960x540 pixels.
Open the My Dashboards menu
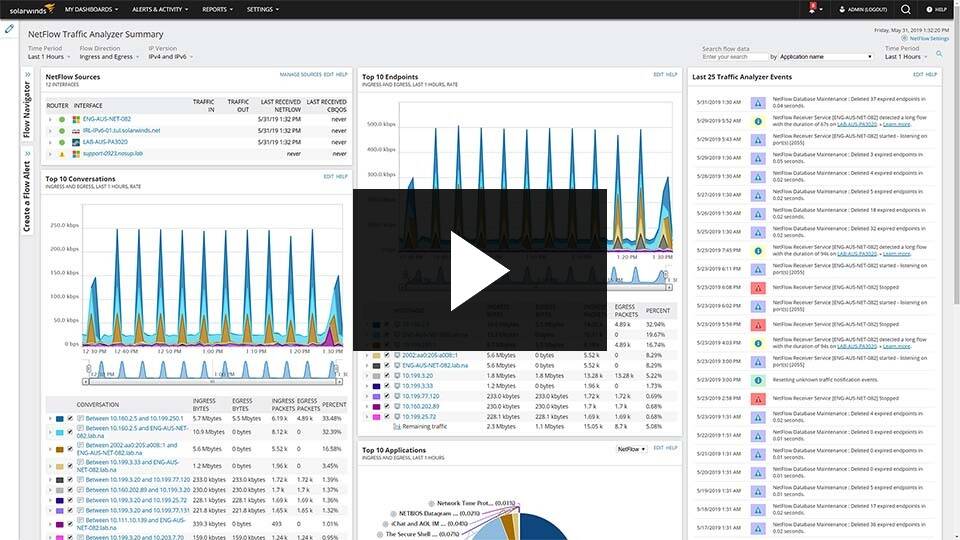[91, 9]
